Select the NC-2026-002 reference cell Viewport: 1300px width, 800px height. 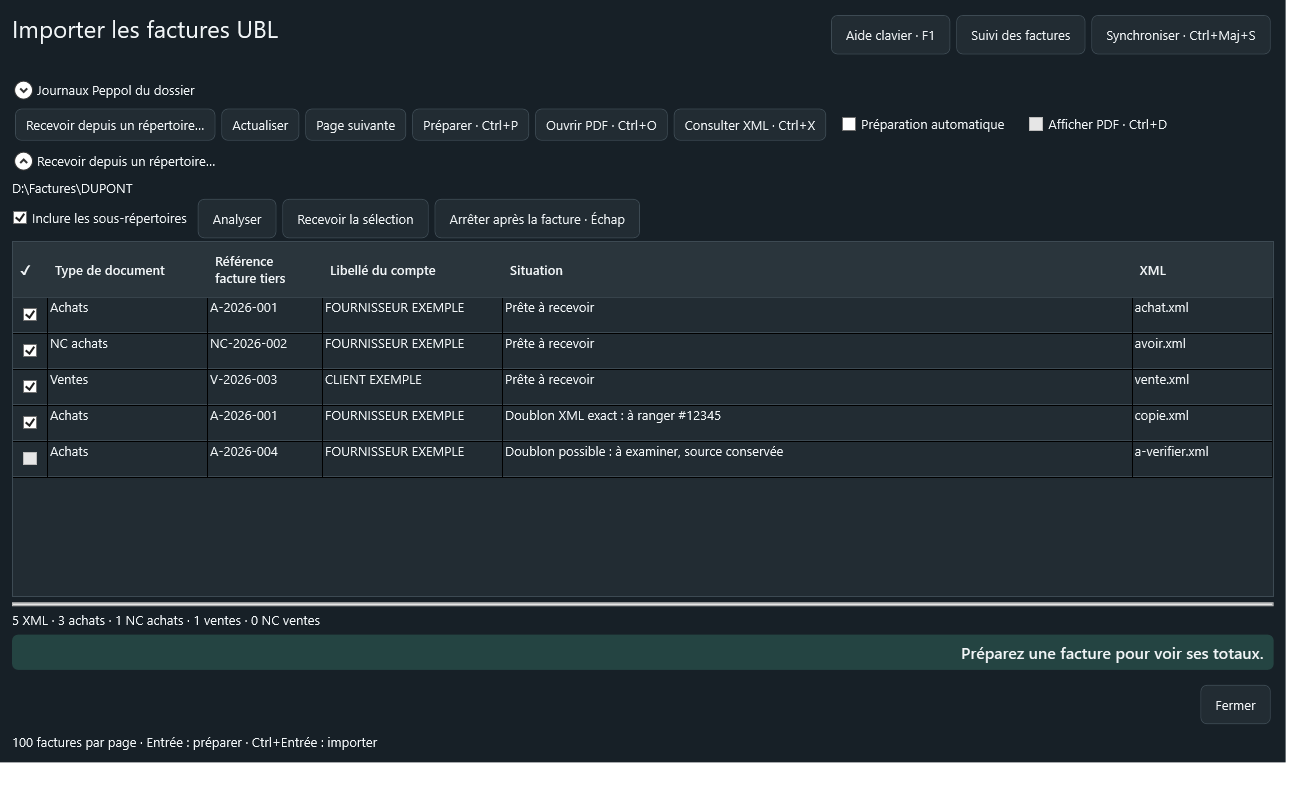[265, 351]
